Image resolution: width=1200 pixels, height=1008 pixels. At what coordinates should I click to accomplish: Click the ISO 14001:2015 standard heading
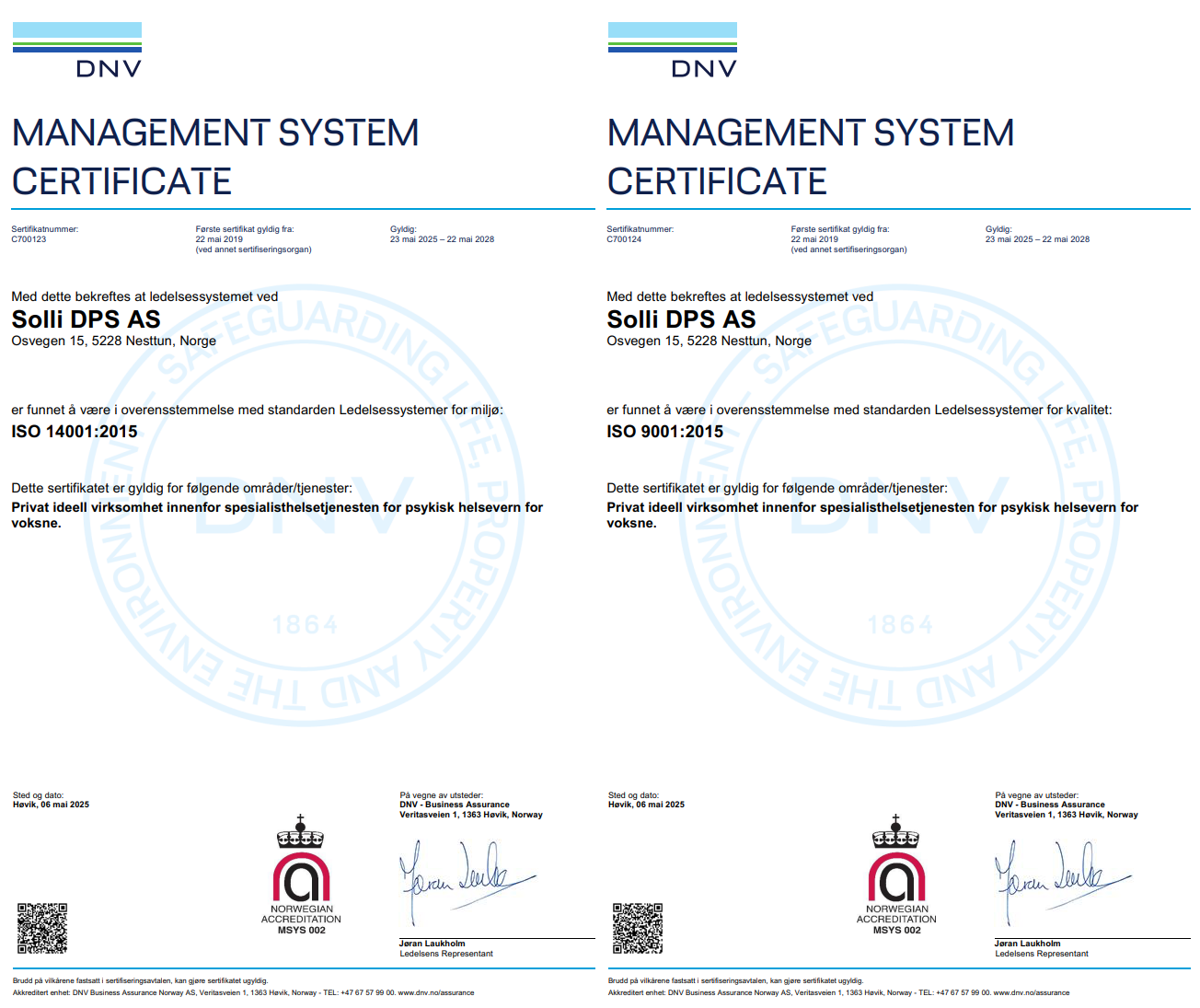[75, 432]
